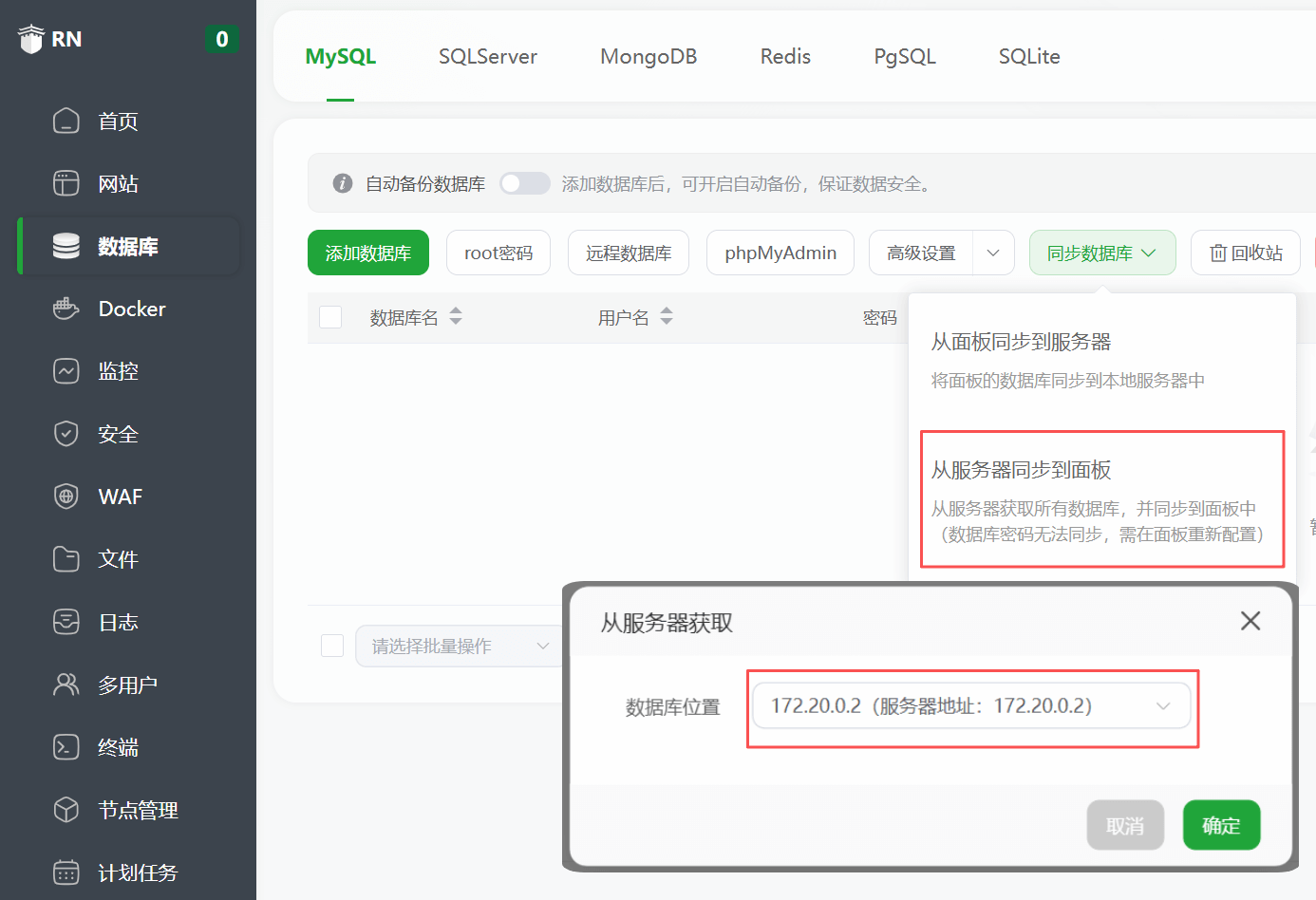1316x900 pixels.
Task: Click the home icon in sidebar
Action: [66, 121]
